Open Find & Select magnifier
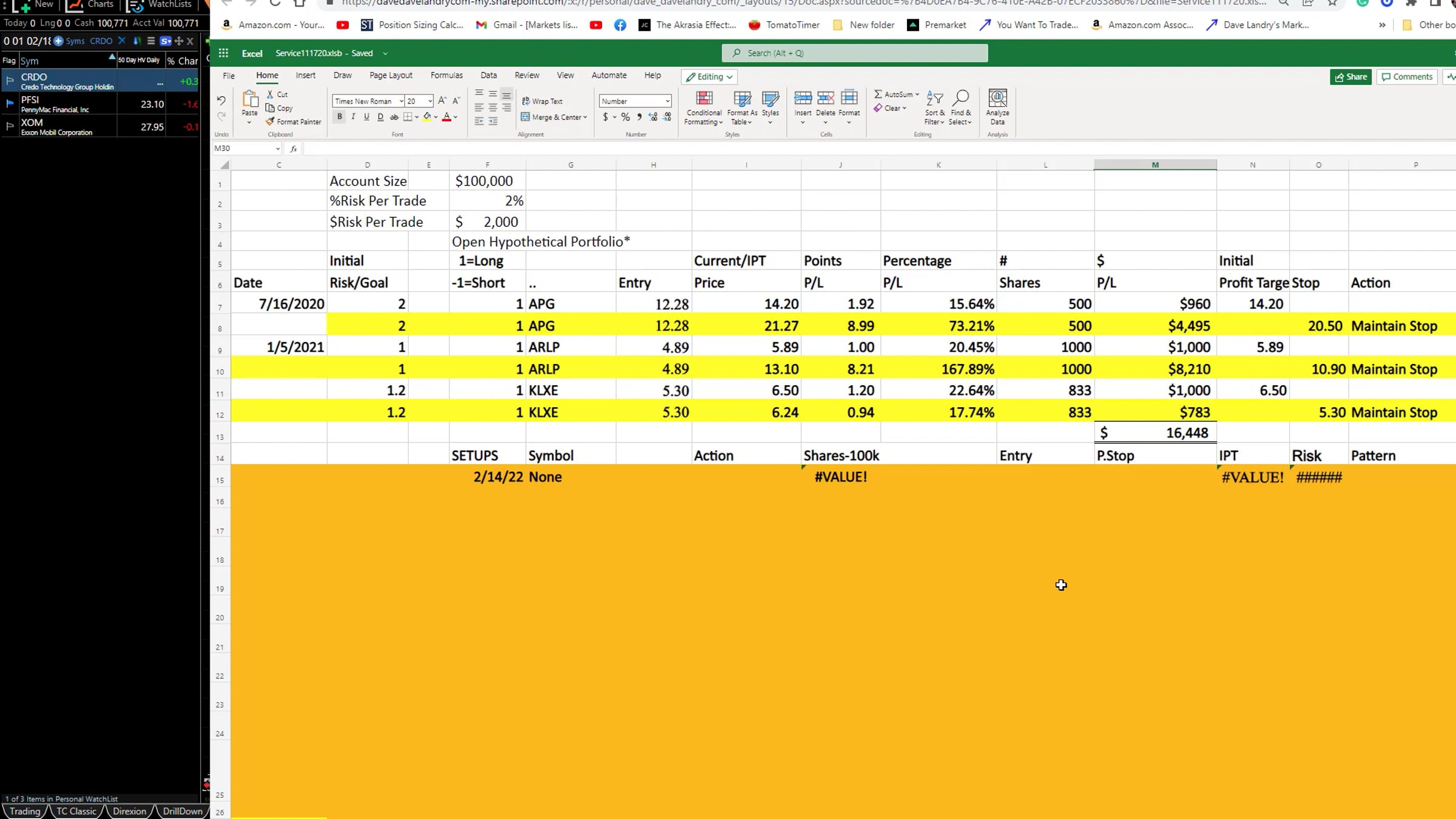 click(x=960, y=108)
